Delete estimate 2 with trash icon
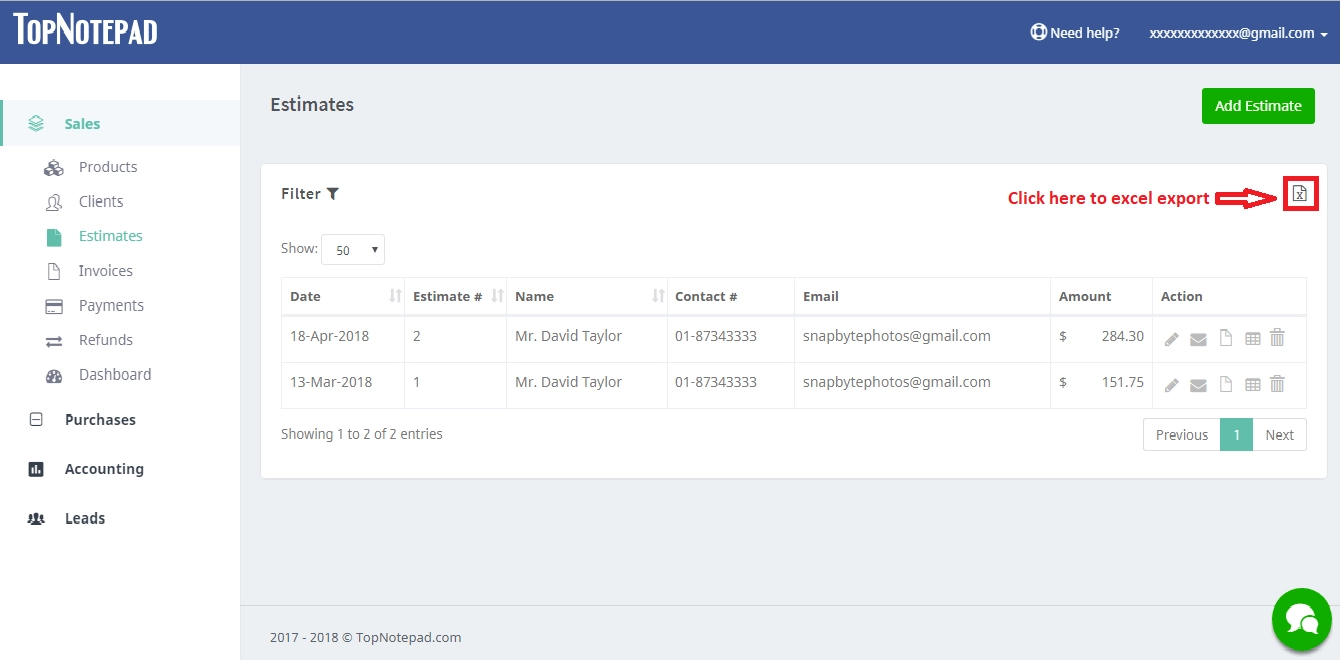 point(1277,338)
